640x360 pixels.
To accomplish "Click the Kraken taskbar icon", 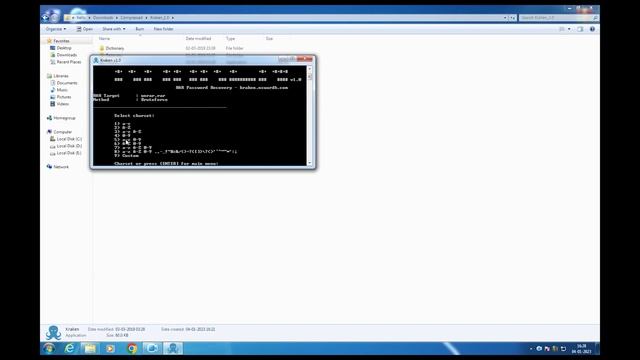I will [173, 349].
